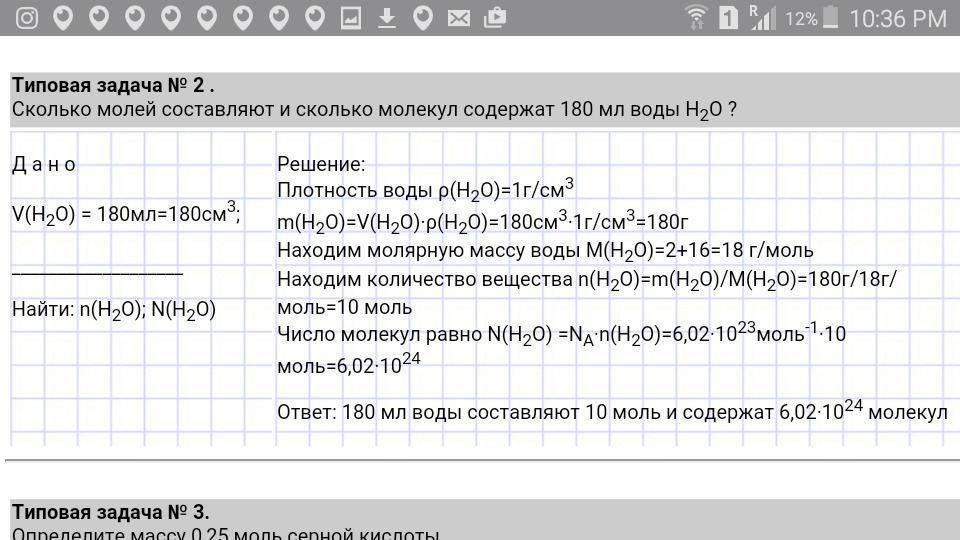Tap the download arrow notification icon
960x540 pixels.
[386, 18]
